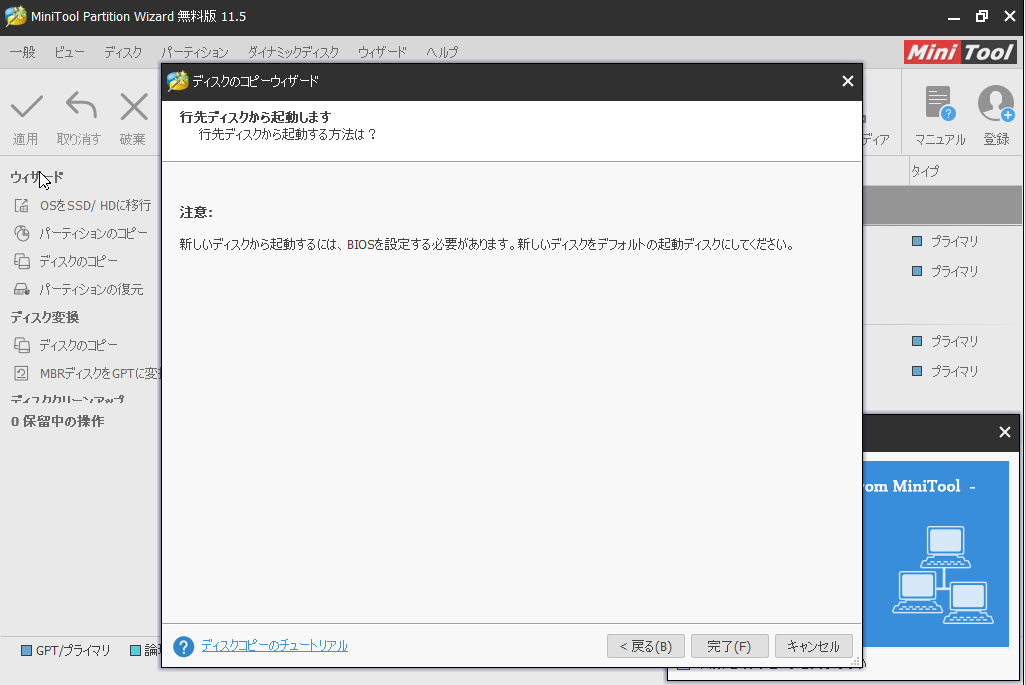Open the ダイナミックディスク menu
This screenshot has height=685, width=1026.
(x=293, y=52)
